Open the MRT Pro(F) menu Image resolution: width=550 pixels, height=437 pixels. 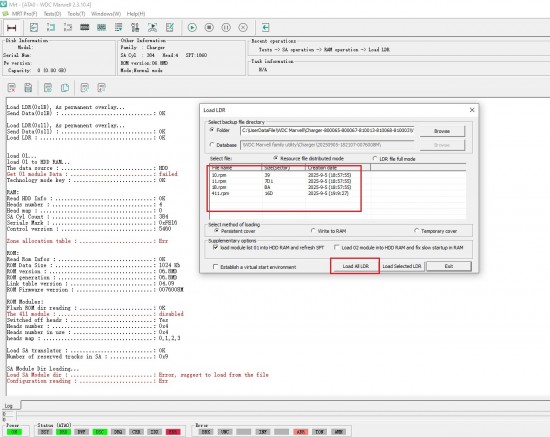pos(24,14)
